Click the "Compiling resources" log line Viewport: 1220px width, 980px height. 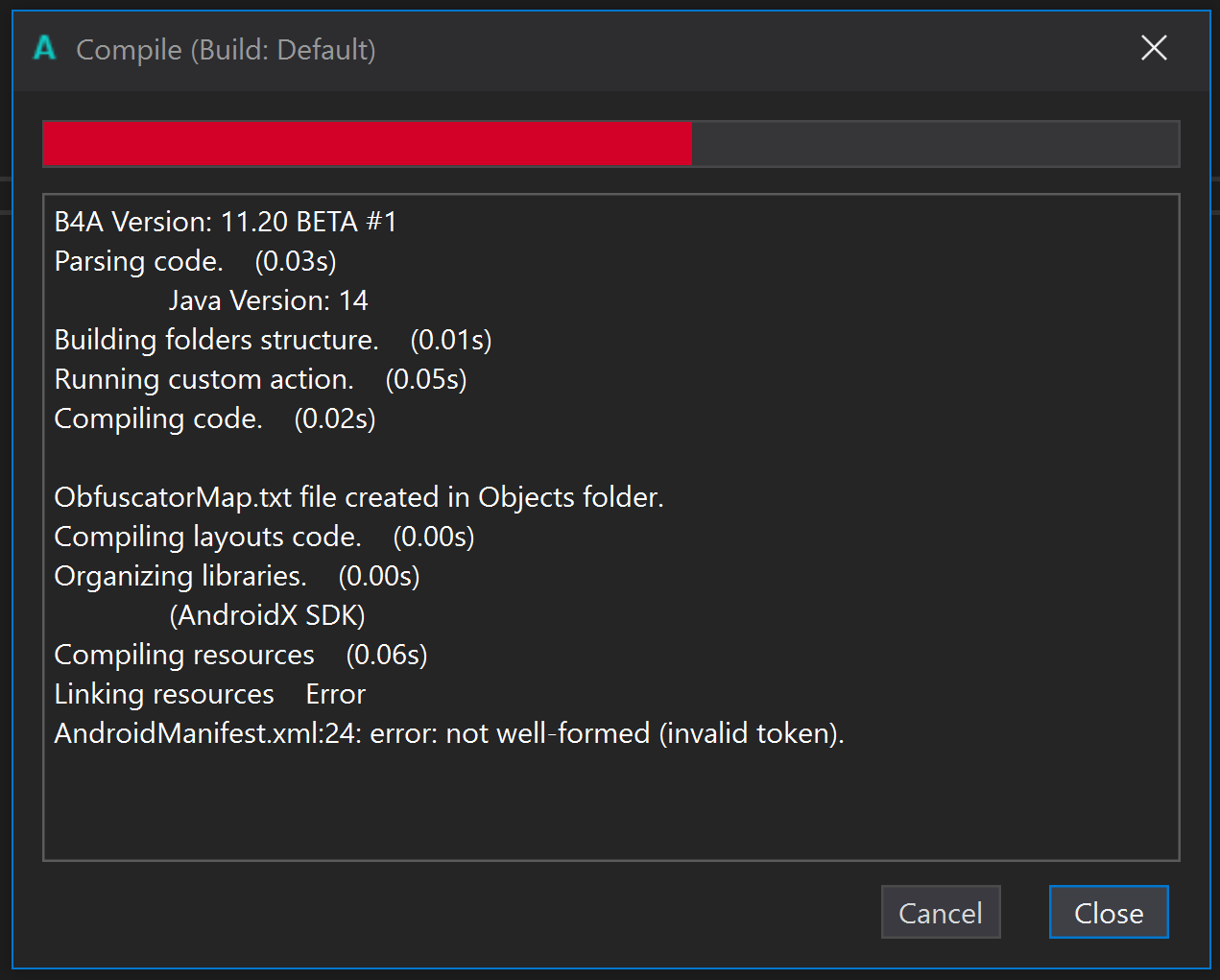[241, 655]
